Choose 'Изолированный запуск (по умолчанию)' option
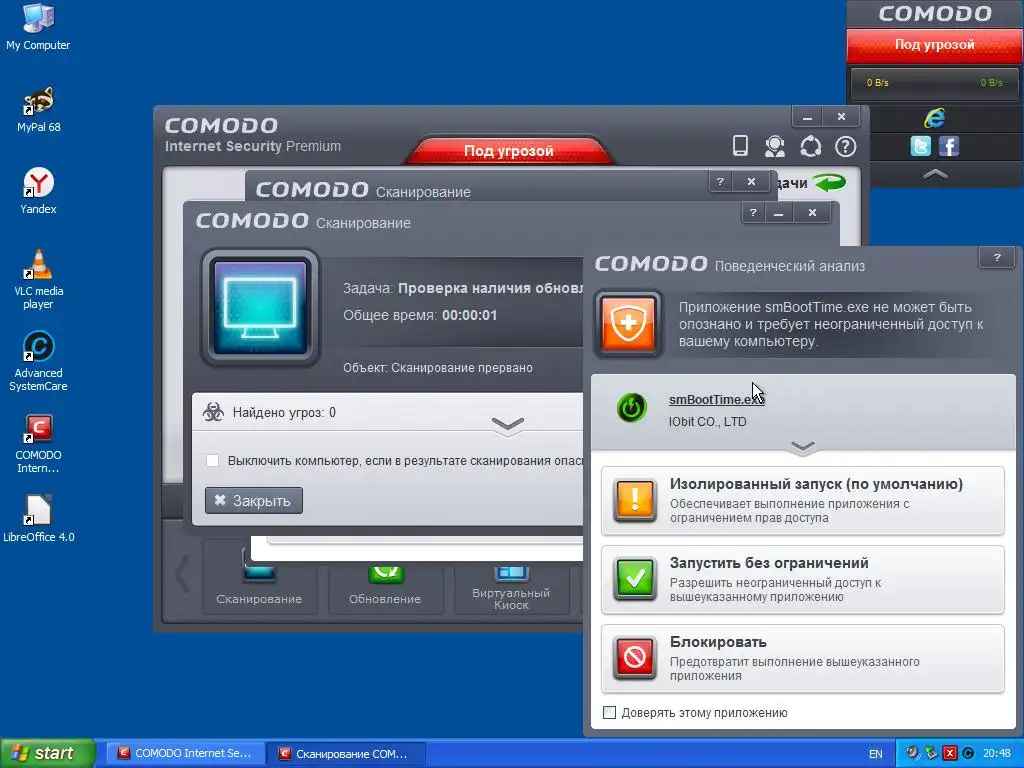The image size is (1024, 768). pos(803,500)
